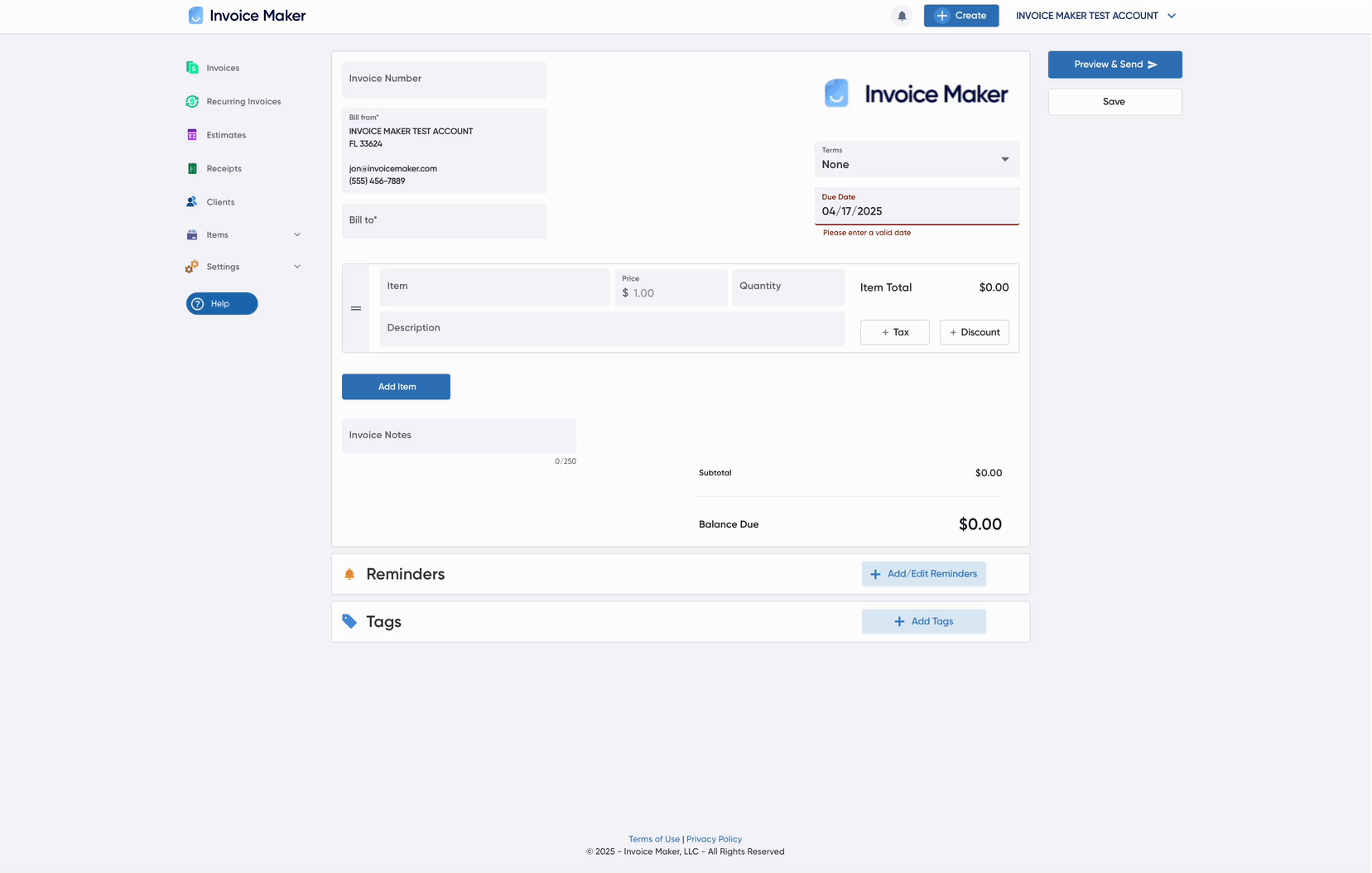This screenshot has height=873, width=1372.
Task: Open the Invoices page
Action: [x=223, y=68]
